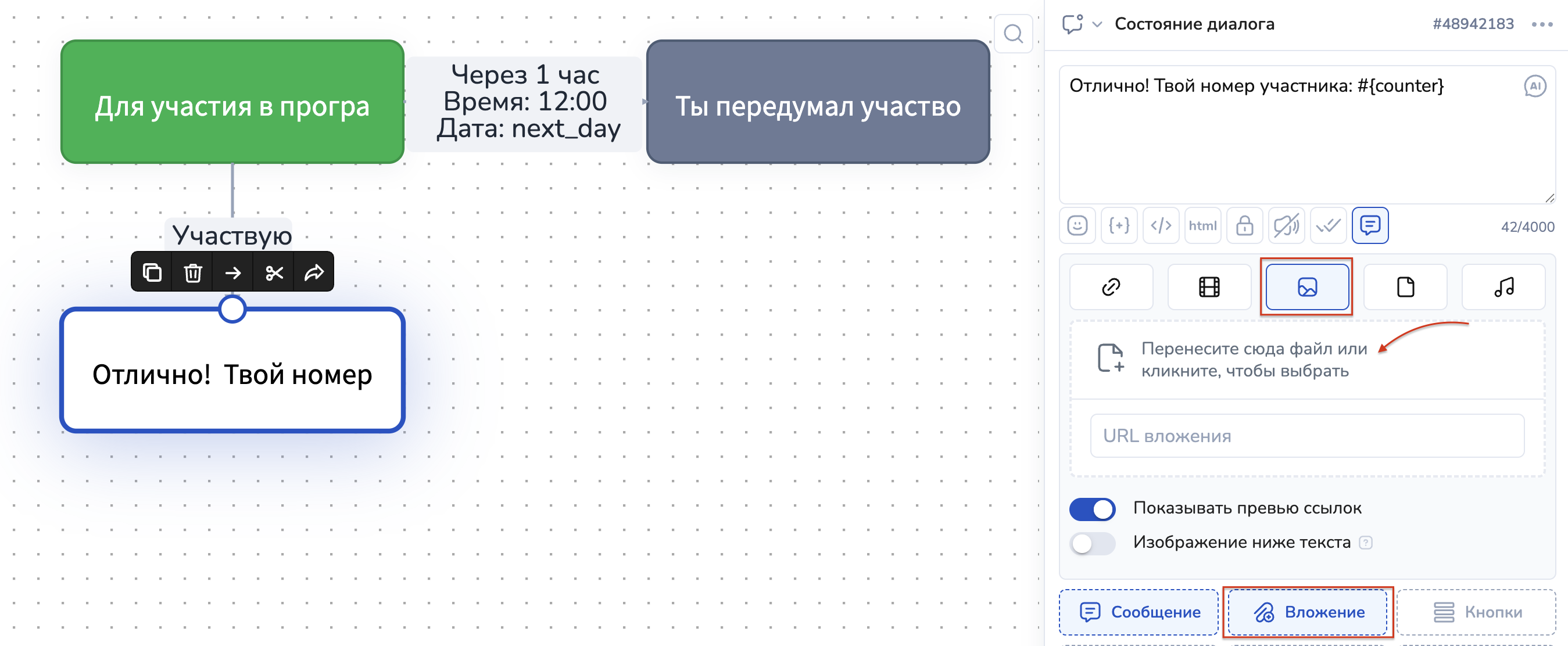Expand the dialog state type chevron
1568x646 pixels.
[1097, 24]
